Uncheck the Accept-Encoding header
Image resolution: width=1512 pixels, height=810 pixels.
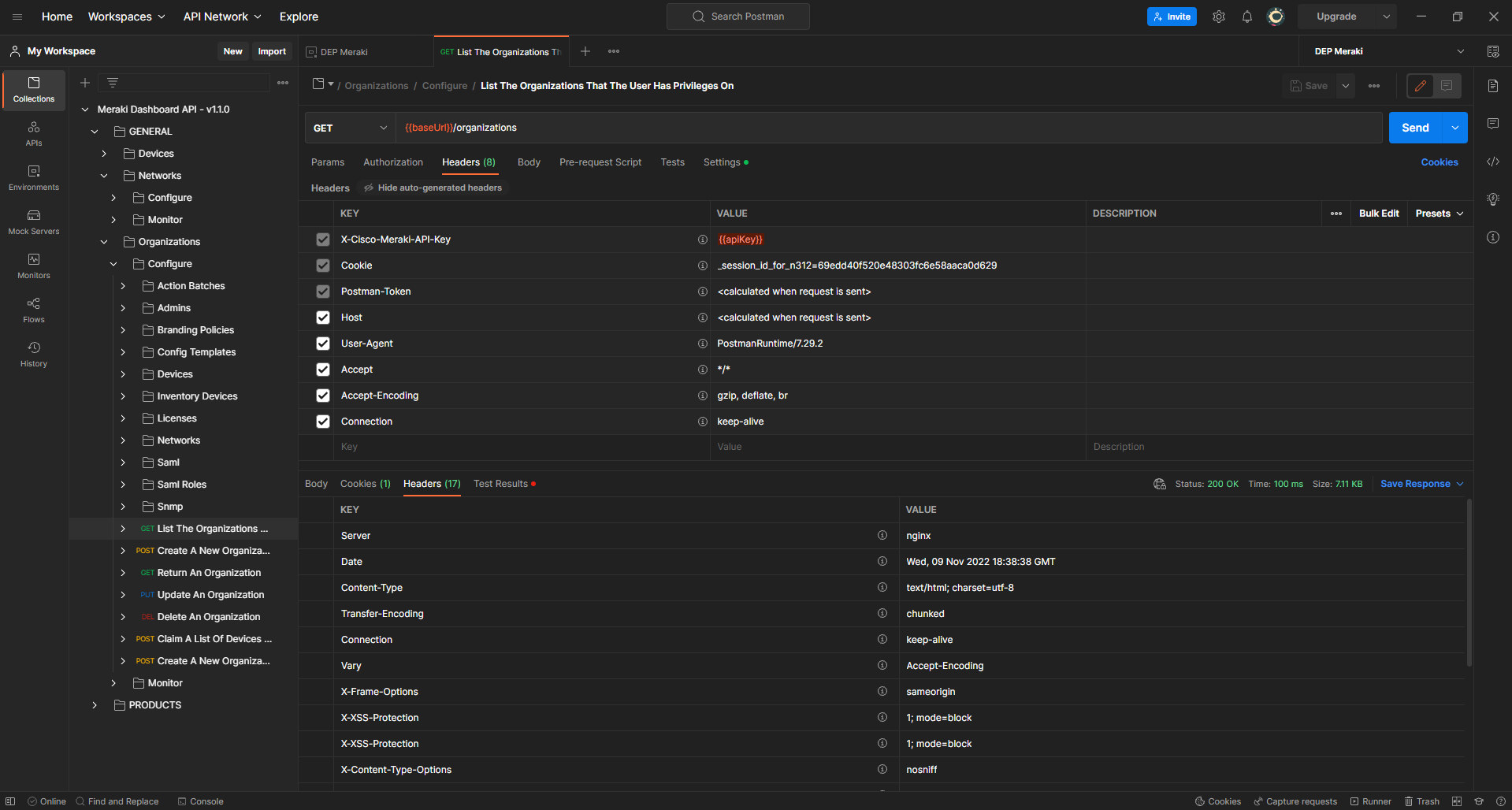tap(323, 396)
